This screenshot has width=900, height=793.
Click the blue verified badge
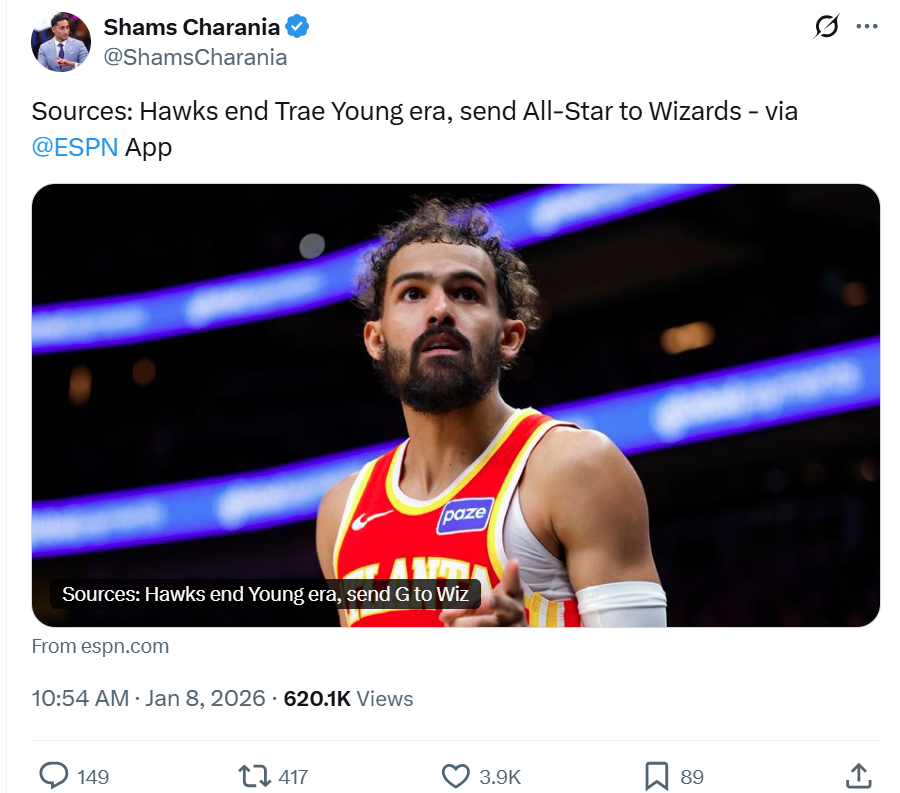[x=298, y=27]
